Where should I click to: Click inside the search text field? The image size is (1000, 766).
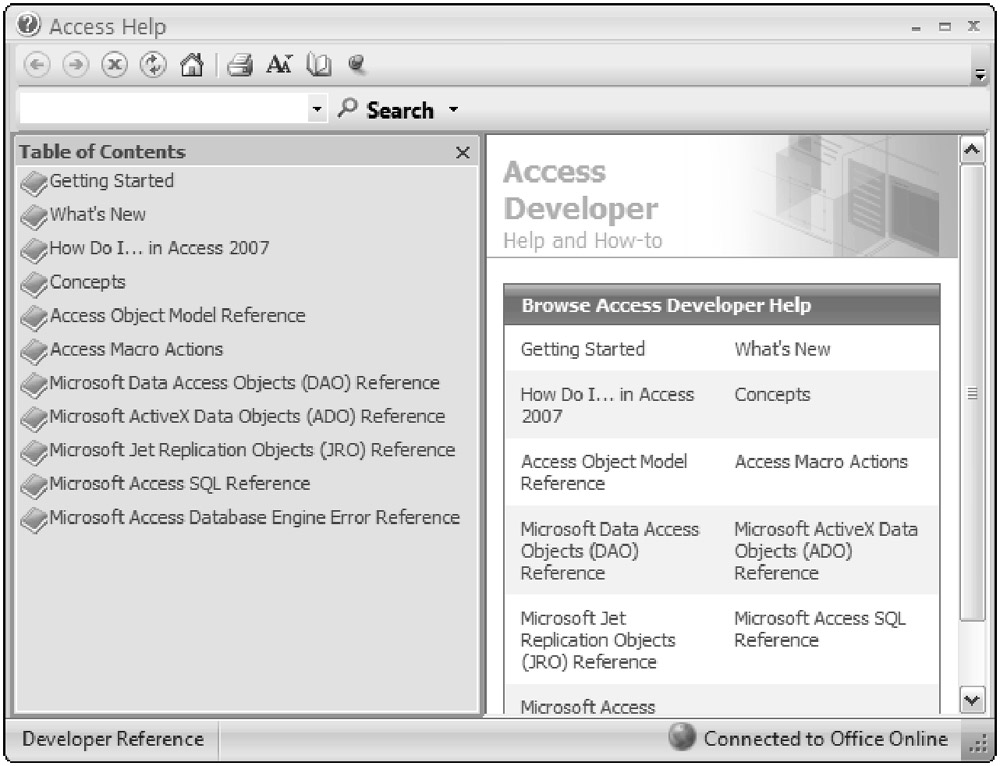[x=160, y=109]
